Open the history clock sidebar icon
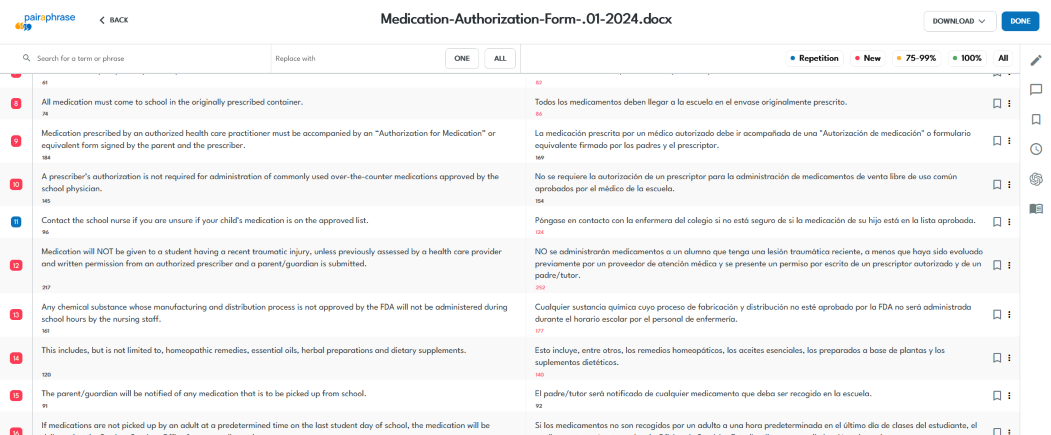Screen dimensions: 1051x435 pos(1036,149)
